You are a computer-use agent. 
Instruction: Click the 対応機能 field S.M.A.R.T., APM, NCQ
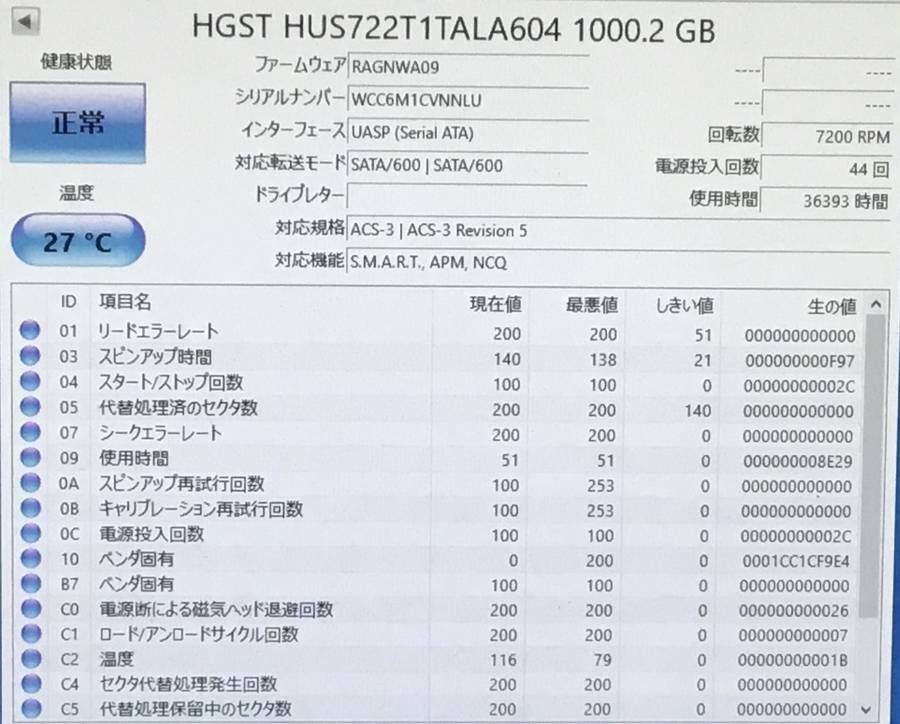[618, 262]
